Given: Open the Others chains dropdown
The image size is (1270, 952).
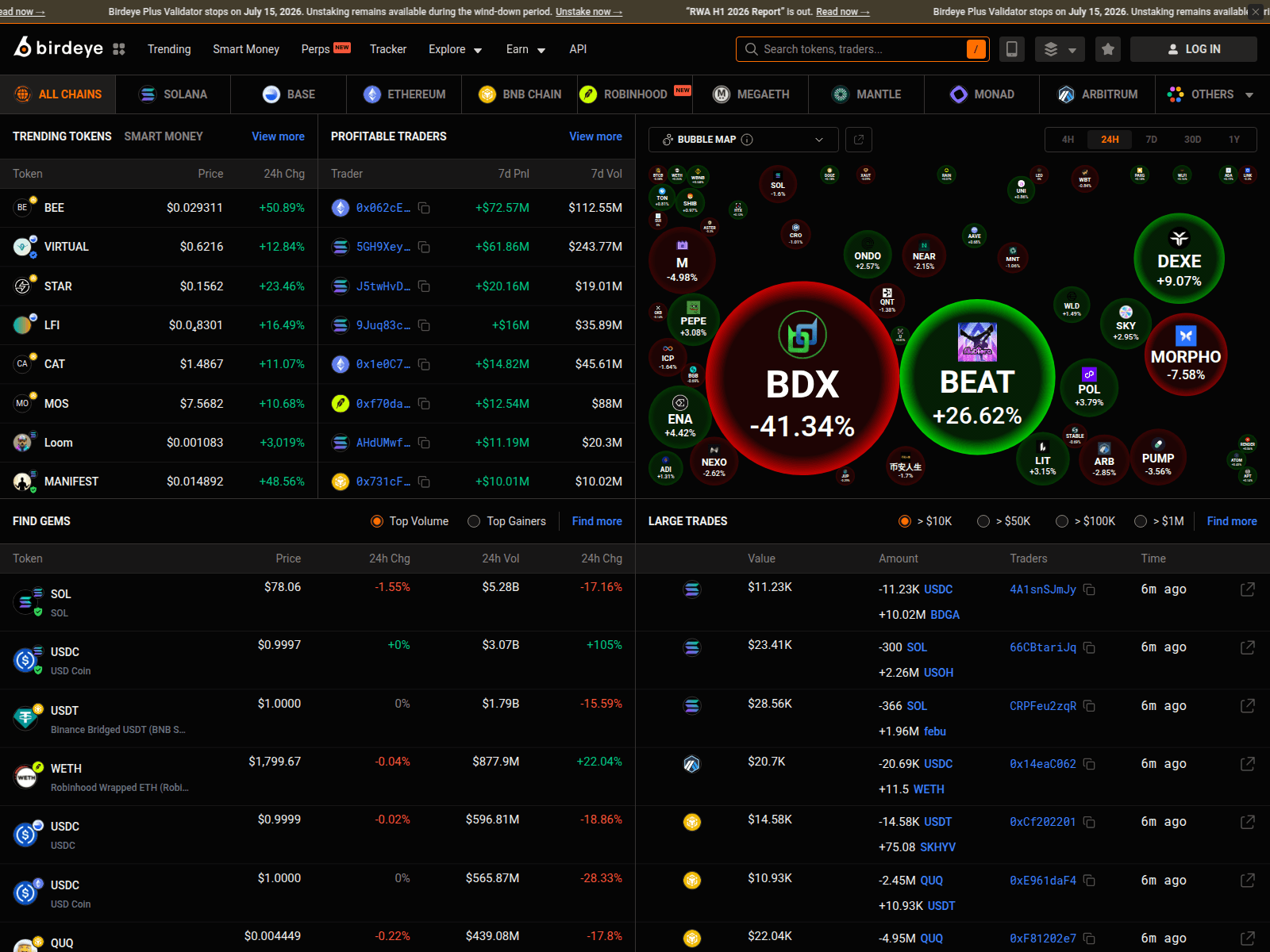Looking at the screenshot, I should [x=1211, y=94].
